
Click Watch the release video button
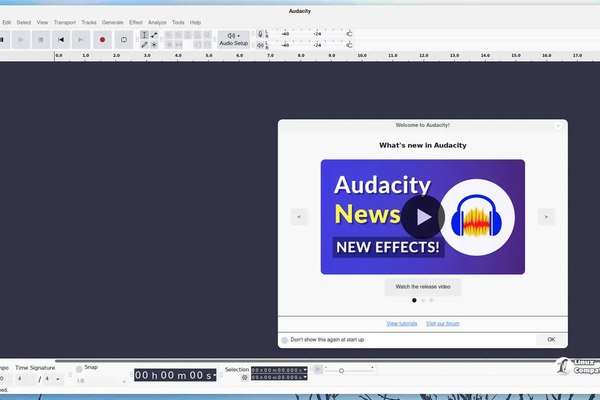(423, 287)
